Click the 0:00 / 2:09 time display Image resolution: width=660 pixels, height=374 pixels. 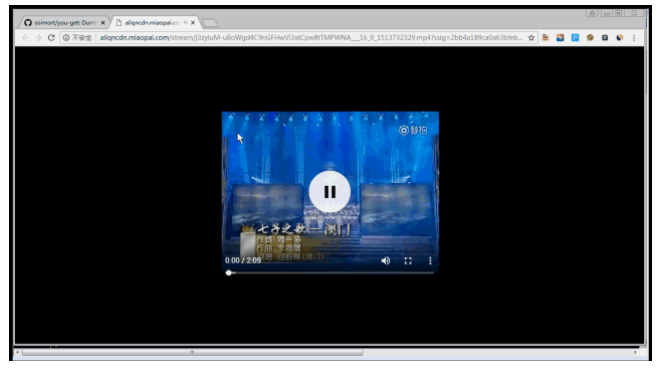243,260
